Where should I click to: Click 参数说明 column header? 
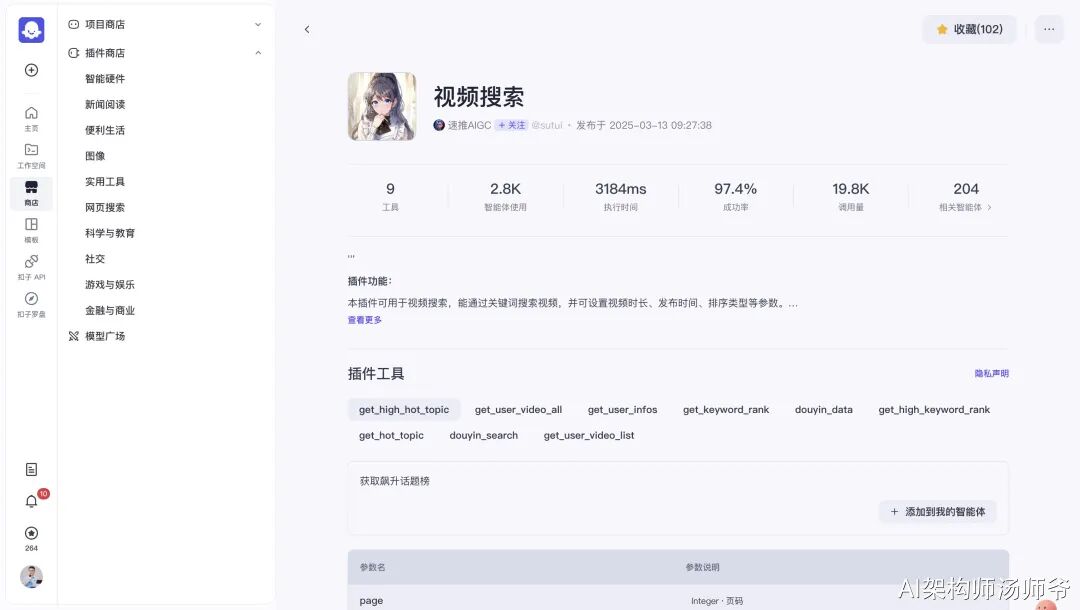click(702, 567)
